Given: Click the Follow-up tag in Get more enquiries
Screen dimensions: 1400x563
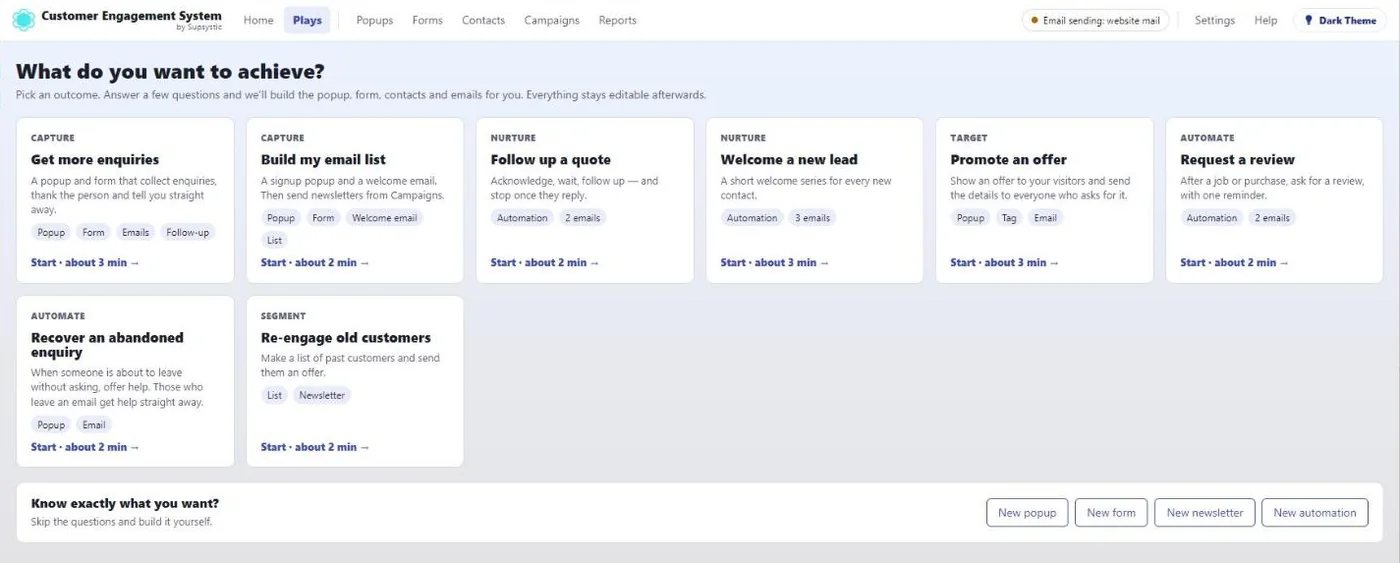Looking at the screenshot, I should click(x=187, y=232).
